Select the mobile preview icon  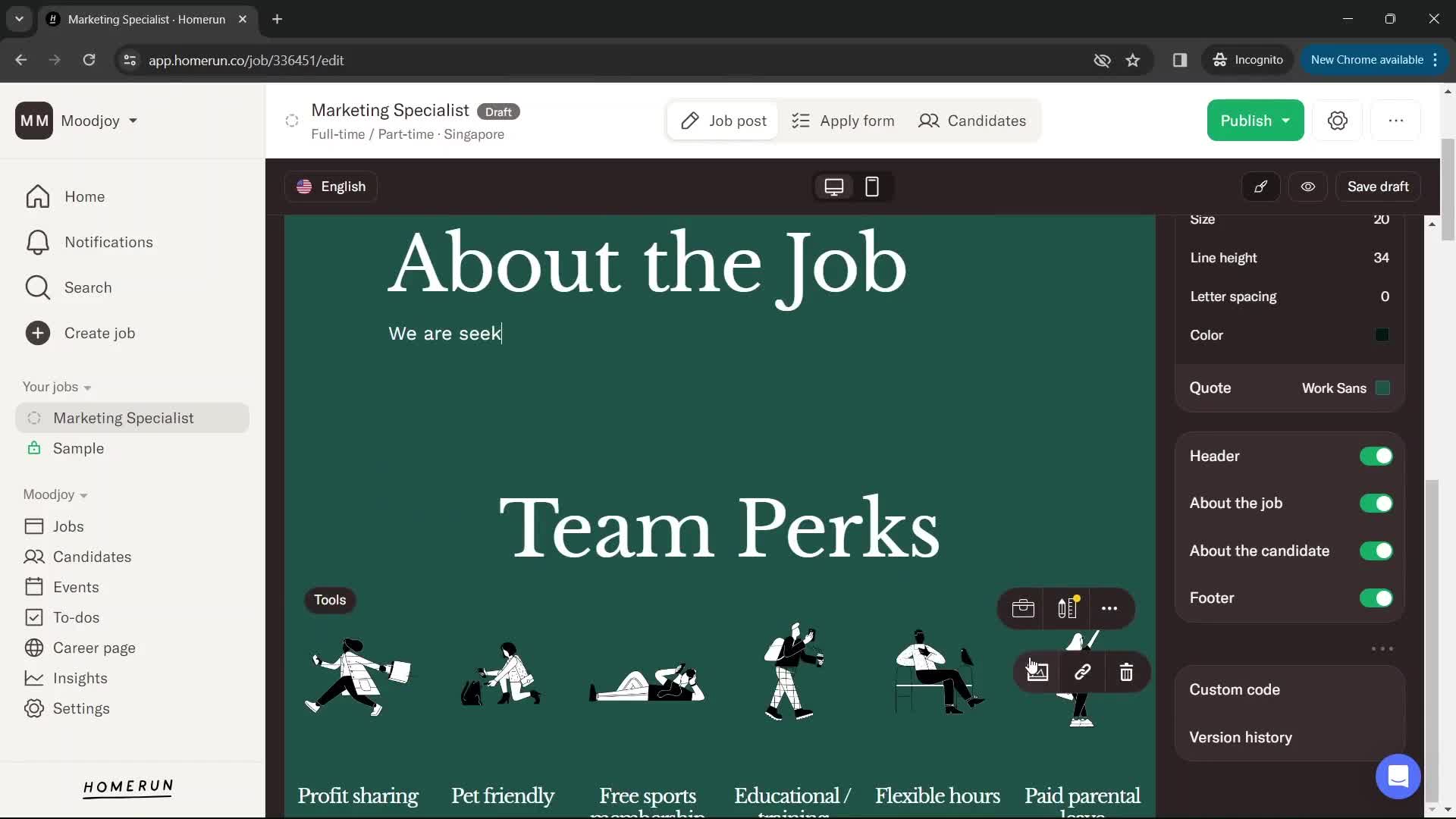[x=871, y=187]
